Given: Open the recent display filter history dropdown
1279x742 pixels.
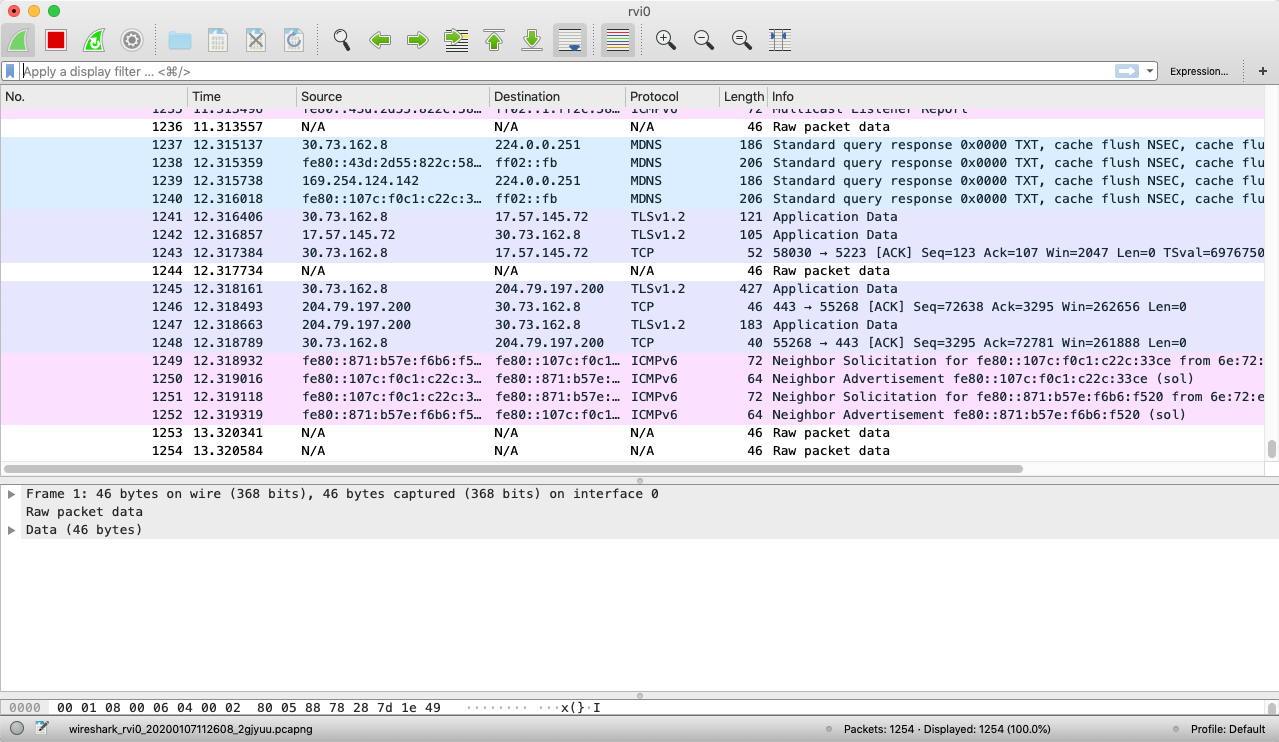Looking at the screenshot, I should (x=1151, y=71).
